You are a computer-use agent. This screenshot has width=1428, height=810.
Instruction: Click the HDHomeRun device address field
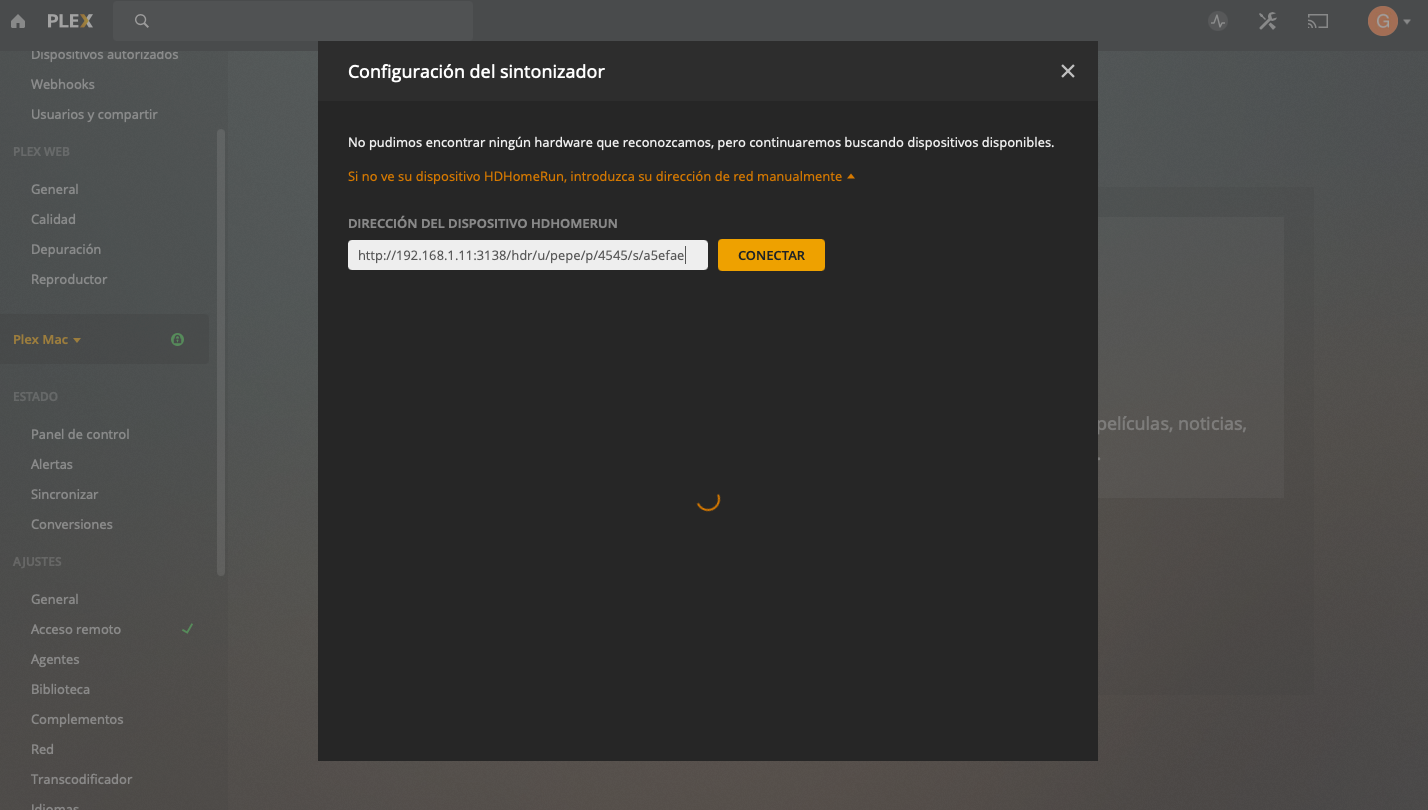(x=528, y=255)
